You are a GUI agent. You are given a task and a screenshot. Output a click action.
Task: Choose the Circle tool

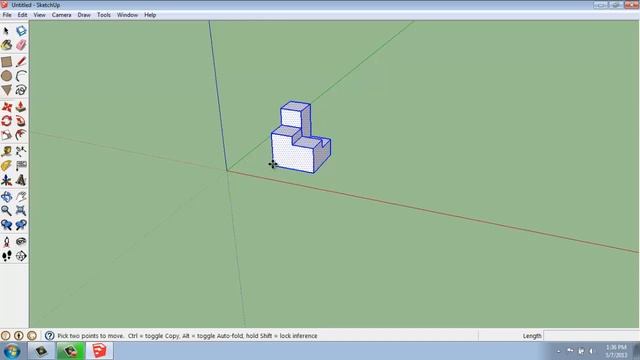click(6, 76)
